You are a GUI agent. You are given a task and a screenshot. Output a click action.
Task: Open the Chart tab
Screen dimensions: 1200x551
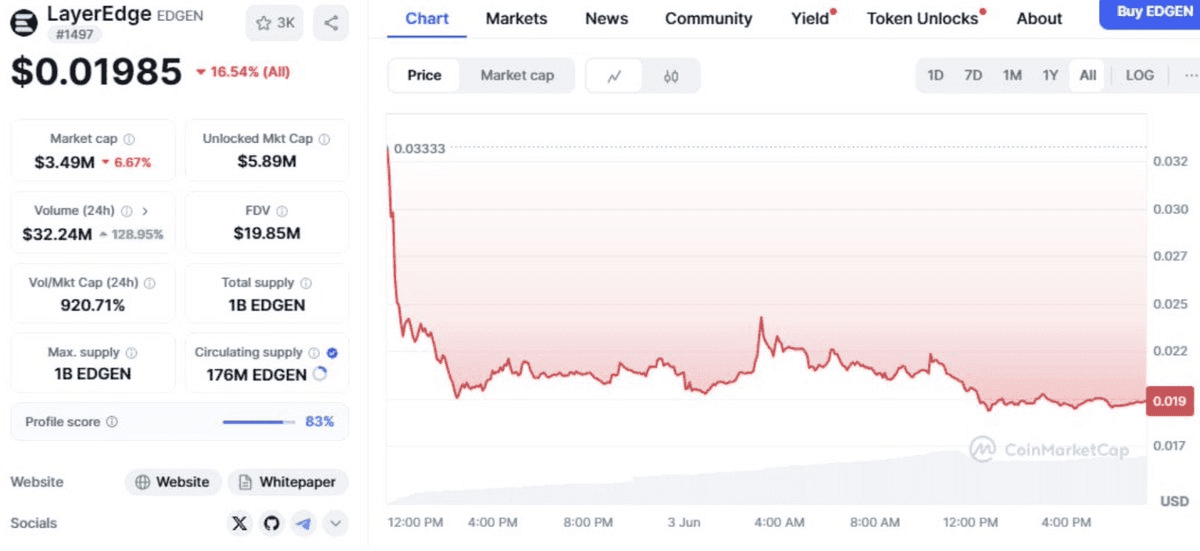click(427, 18)
